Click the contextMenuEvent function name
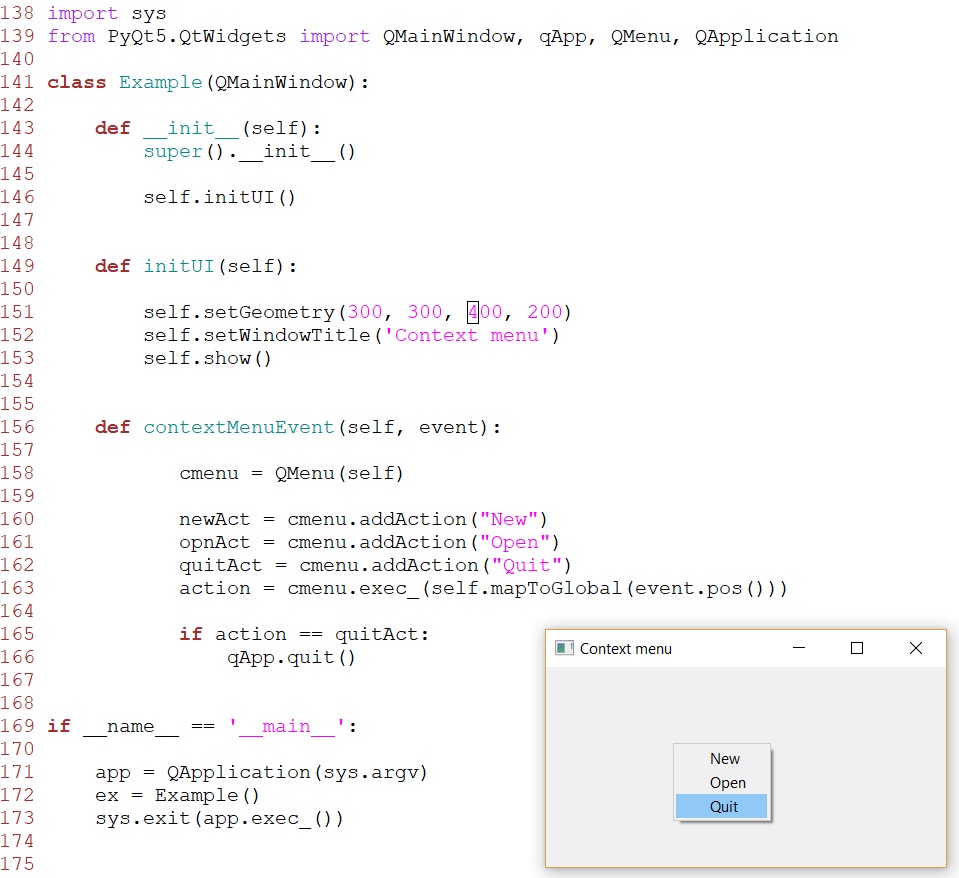 tap(239, 427)
